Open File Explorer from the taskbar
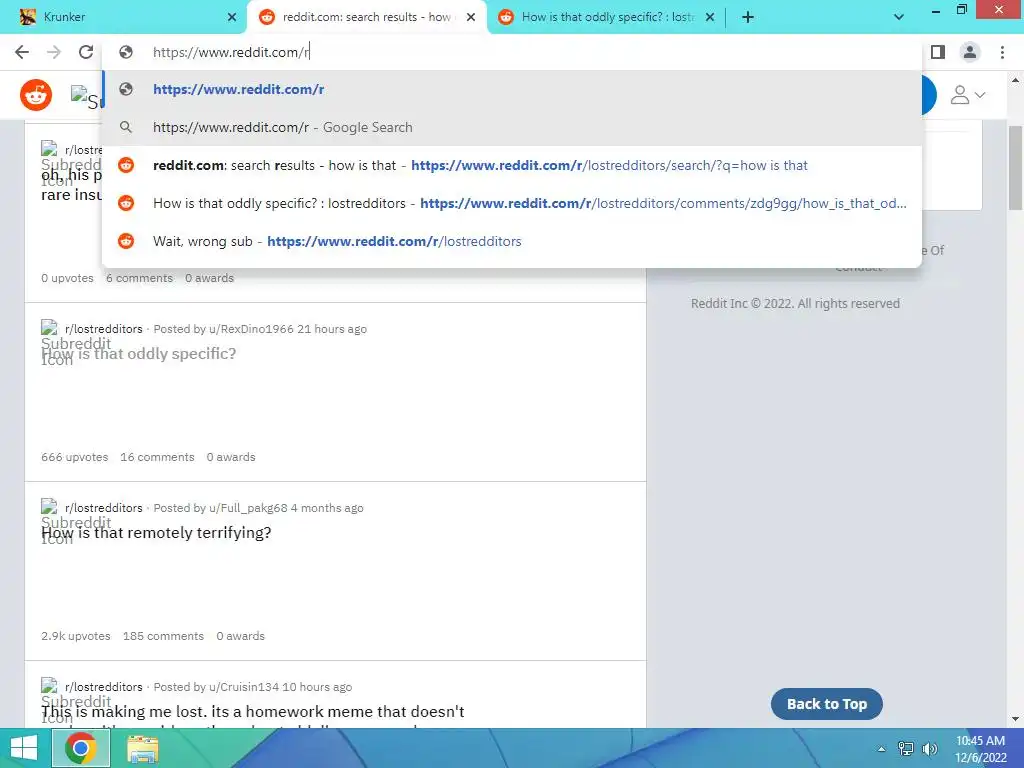 (142, 748)
